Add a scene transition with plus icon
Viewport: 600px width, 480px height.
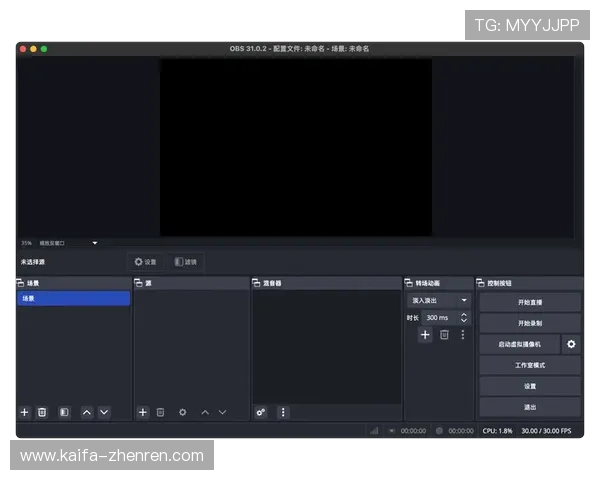[x=425, y=335]
